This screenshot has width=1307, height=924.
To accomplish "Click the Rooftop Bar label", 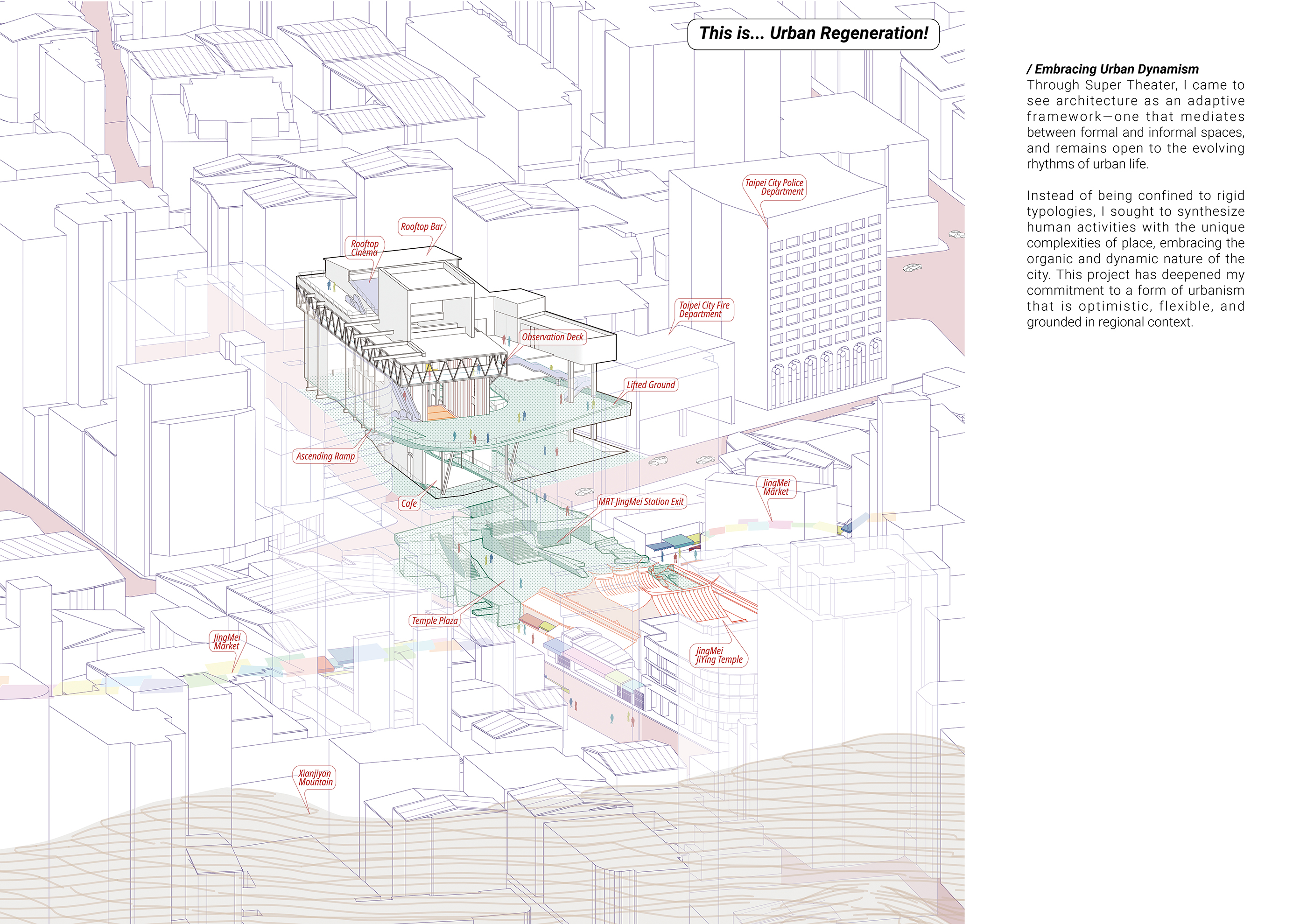I will point(421,226).
